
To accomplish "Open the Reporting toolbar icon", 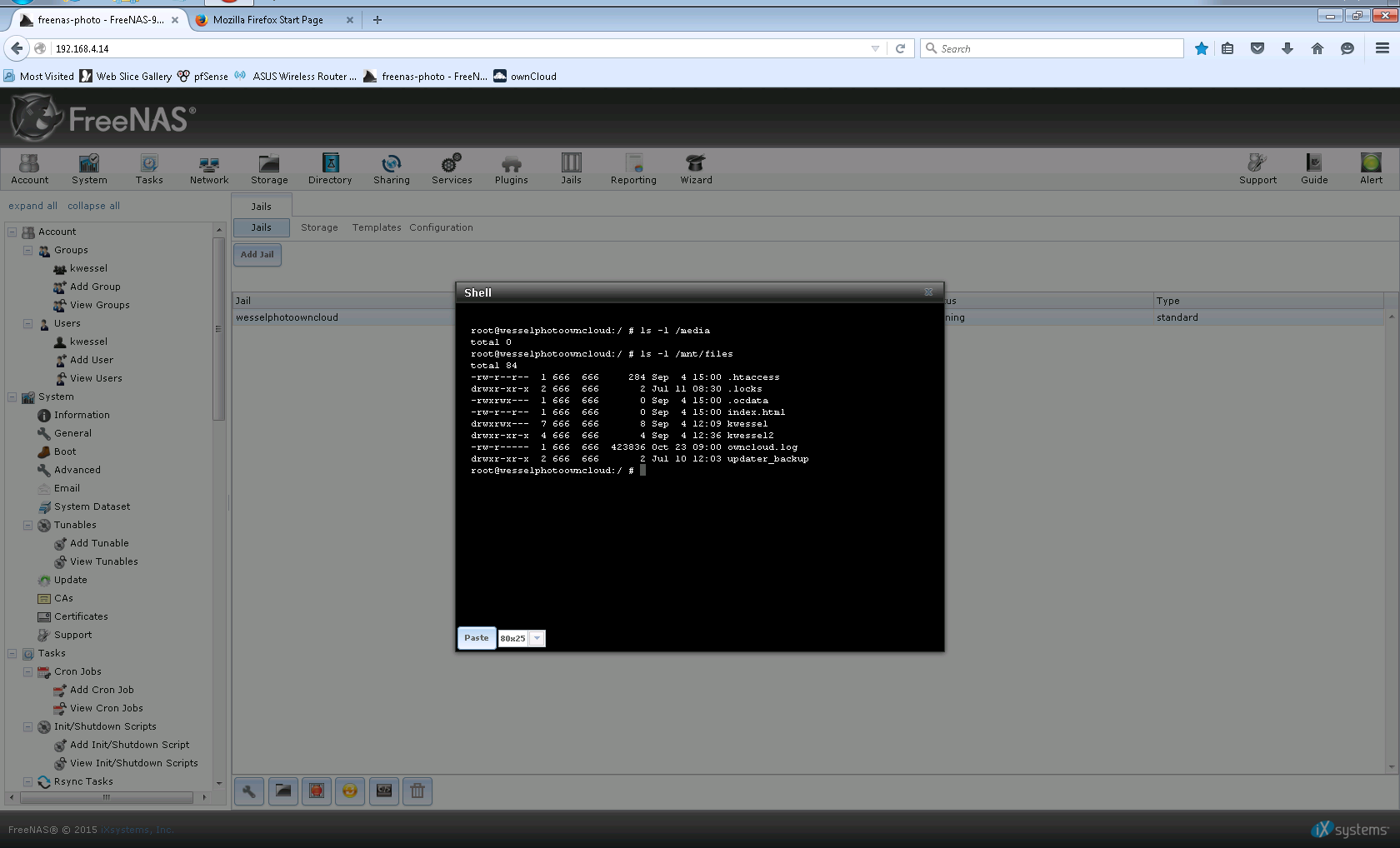I will pyautogui.click(x=633, y=168).
